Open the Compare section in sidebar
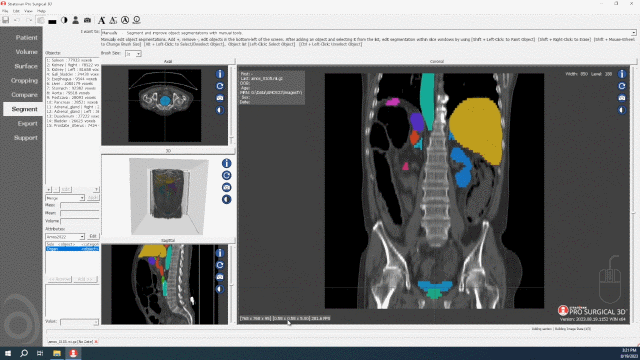 [24, 95]
